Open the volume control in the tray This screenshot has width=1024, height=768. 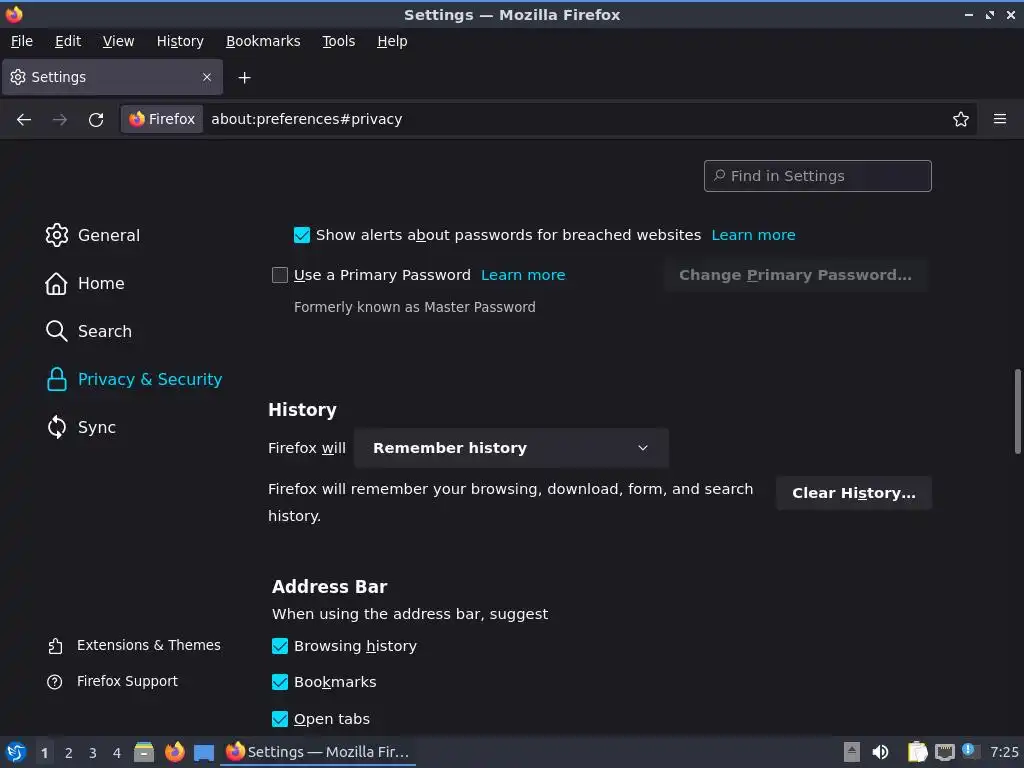[x=880, y=752]
